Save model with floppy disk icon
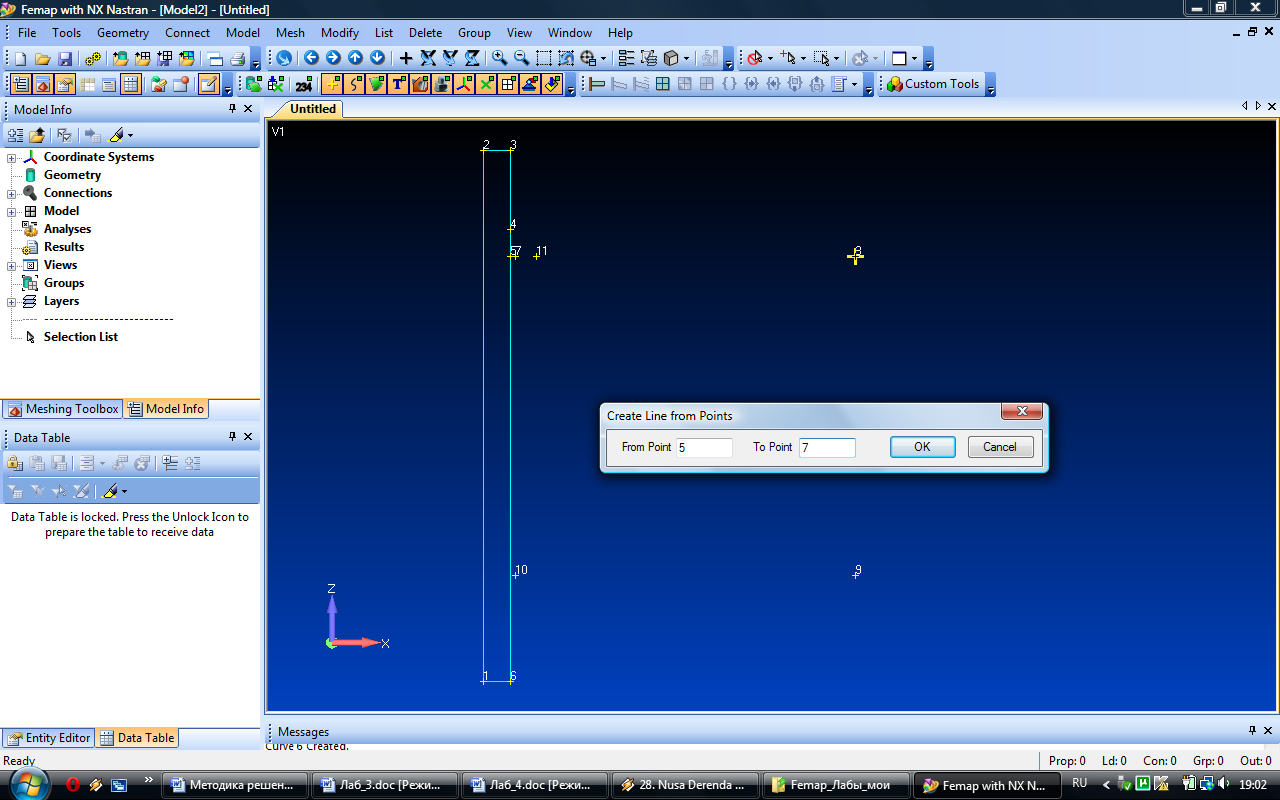The image size is (1280, 800). click(65, 58)
